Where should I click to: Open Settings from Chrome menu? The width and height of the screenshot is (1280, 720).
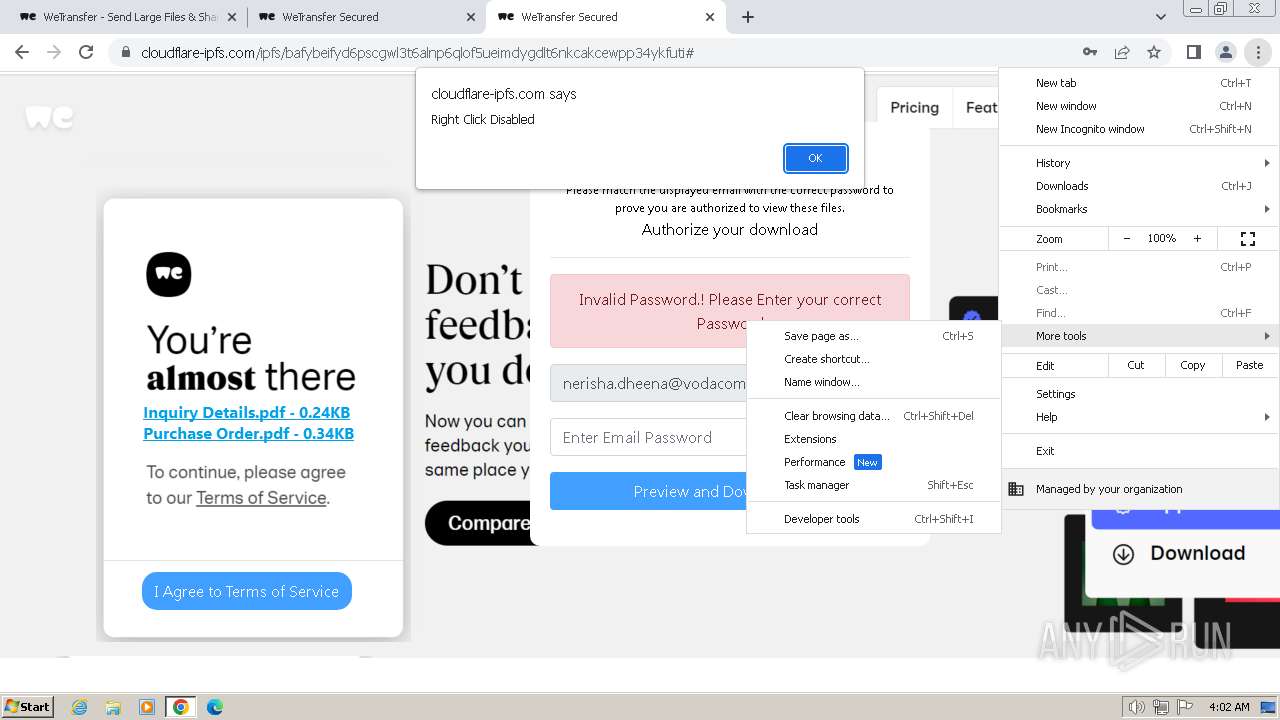[1140, 394]
